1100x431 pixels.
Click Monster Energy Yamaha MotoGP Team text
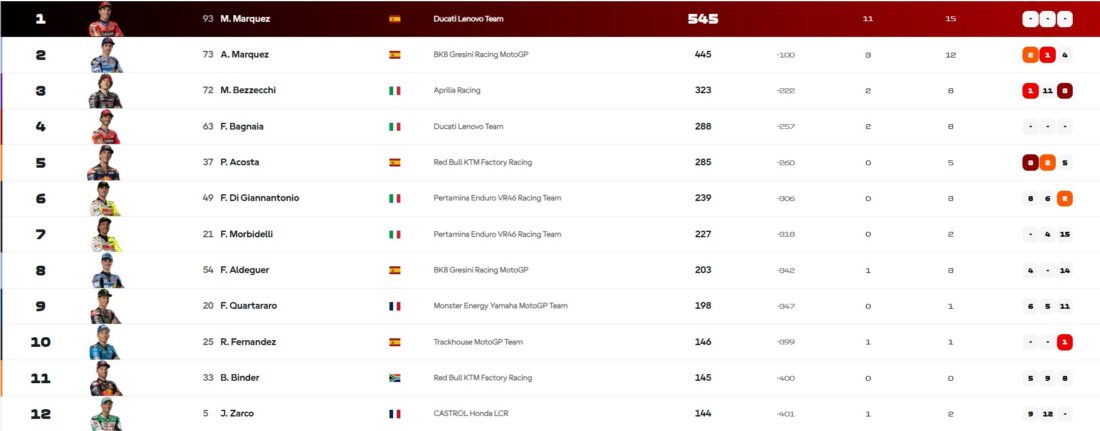pos(500,306)
